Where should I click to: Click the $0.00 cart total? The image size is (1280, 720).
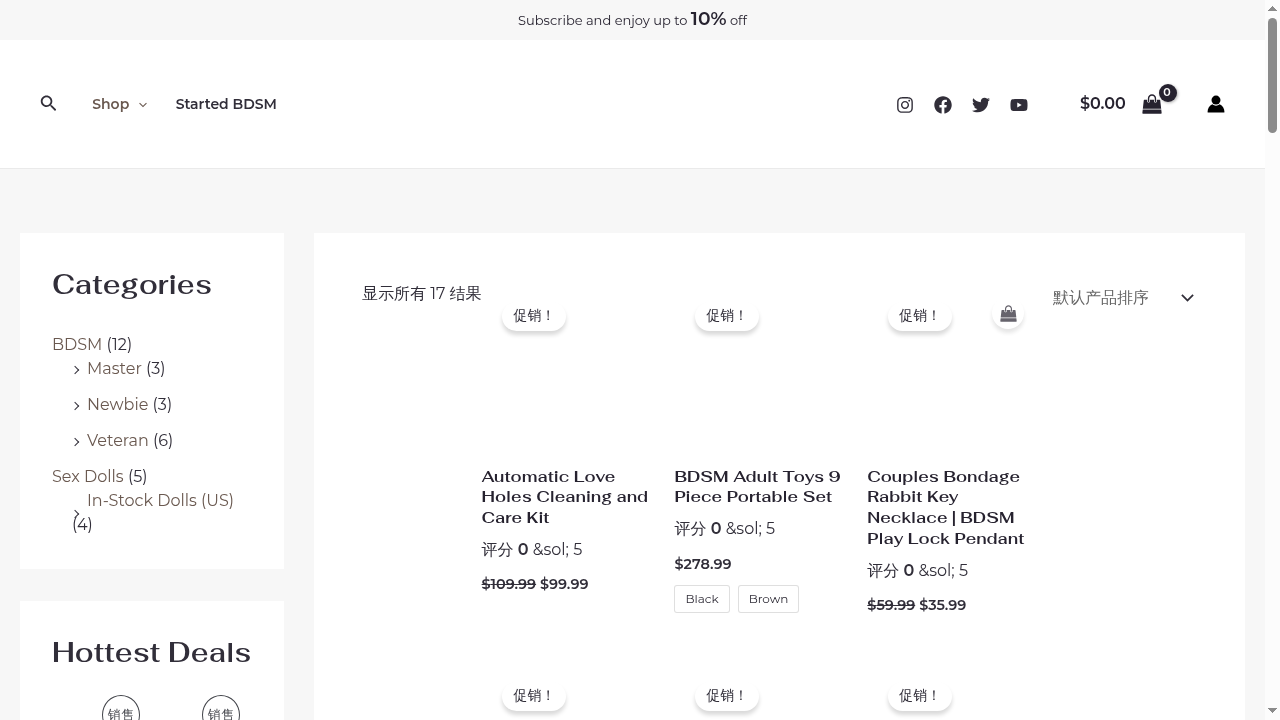(1102, 104)
